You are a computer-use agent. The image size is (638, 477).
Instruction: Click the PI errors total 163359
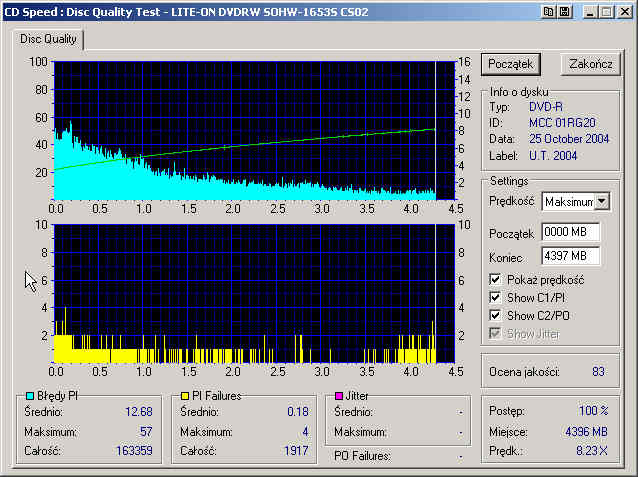pyautogui.click(x=134, y=451)
